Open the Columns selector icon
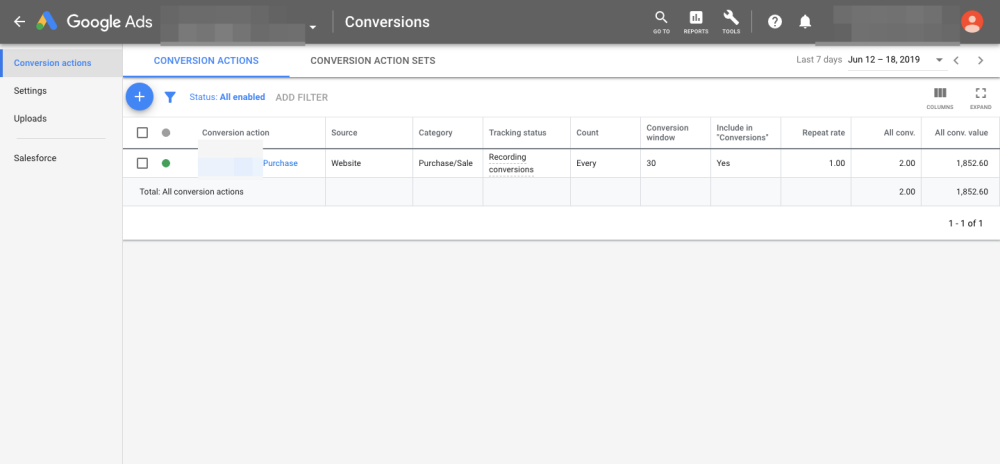The width and height of the screenshot is (1000, 464). click(939, 94)
